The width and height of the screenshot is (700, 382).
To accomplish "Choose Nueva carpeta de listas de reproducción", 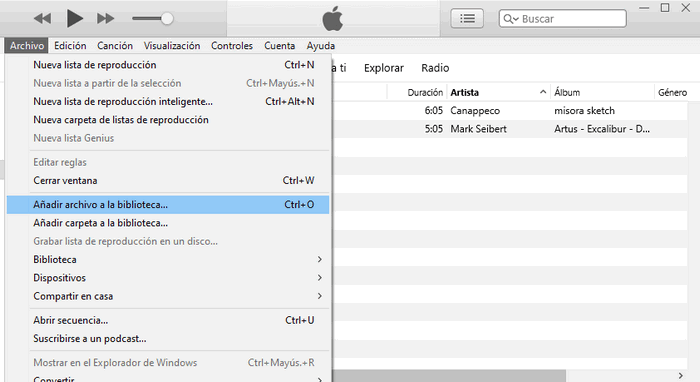I will coord(168,120).
